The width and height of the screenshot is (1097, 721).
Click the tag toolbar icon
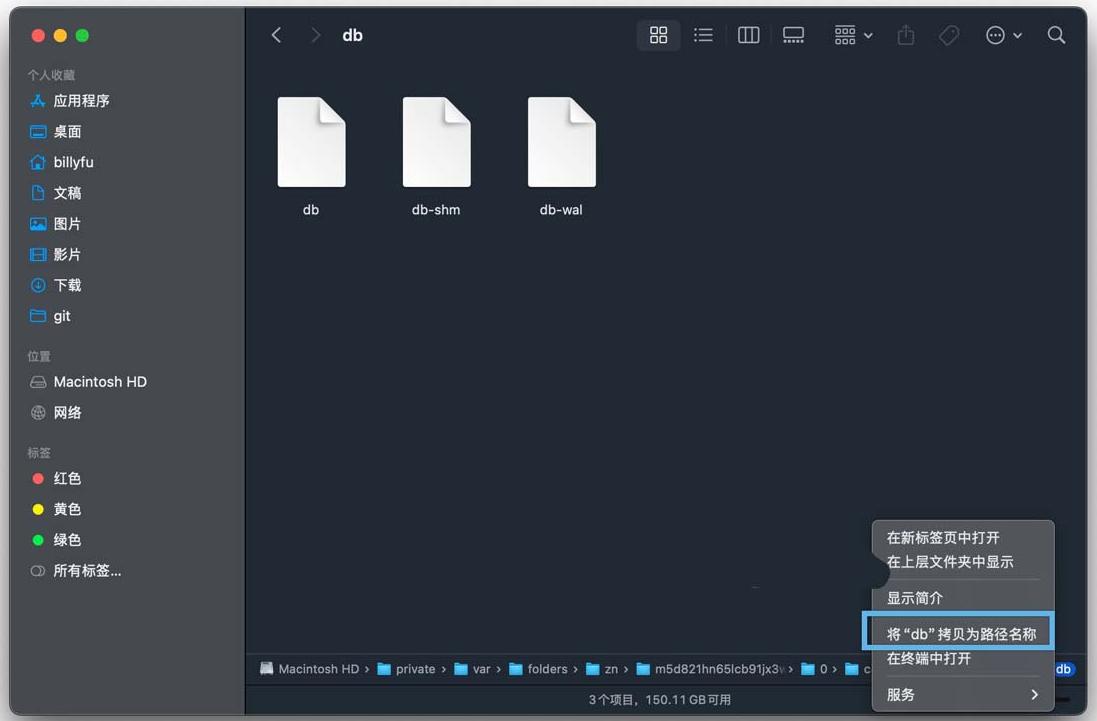(x=949, y=35)
